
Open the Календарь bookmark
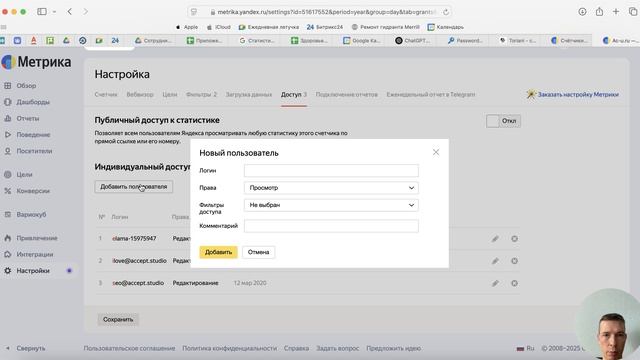[446, 27]
